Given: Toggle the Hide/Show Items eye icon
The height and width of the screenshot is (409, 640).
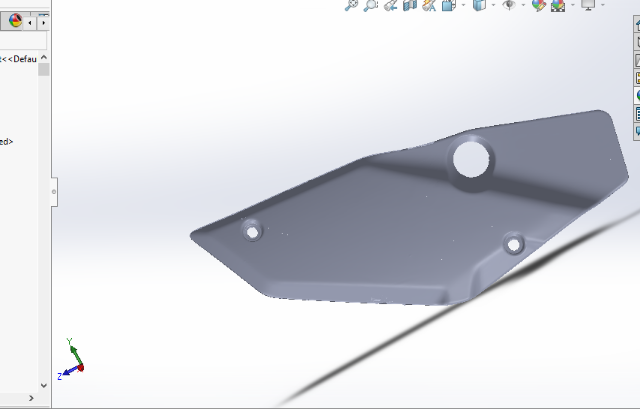Looking at the screenshot, I should click(x=509, y=5).
